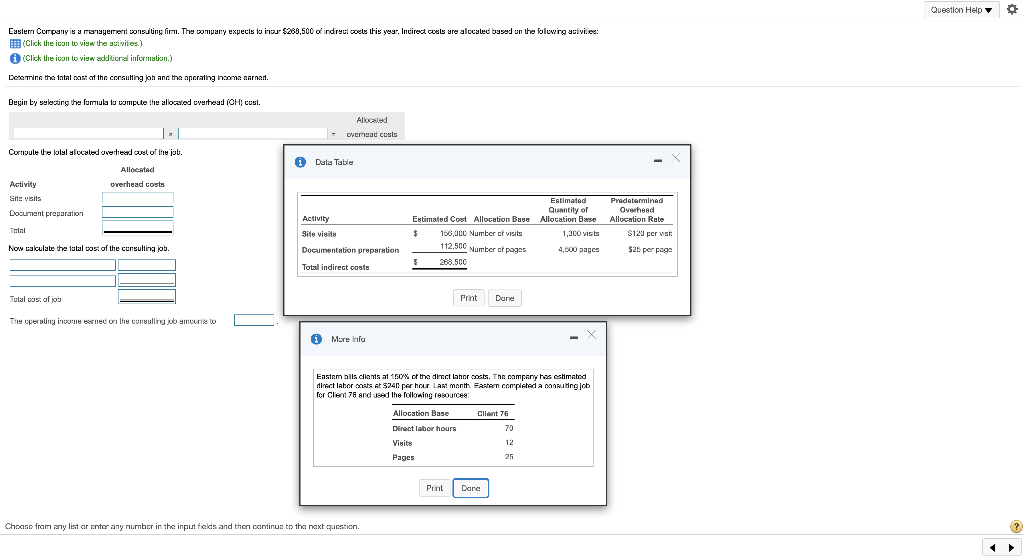Open link to view additional information
The height and width of the screenshot is (559, 1024).
tap(97, 58)
